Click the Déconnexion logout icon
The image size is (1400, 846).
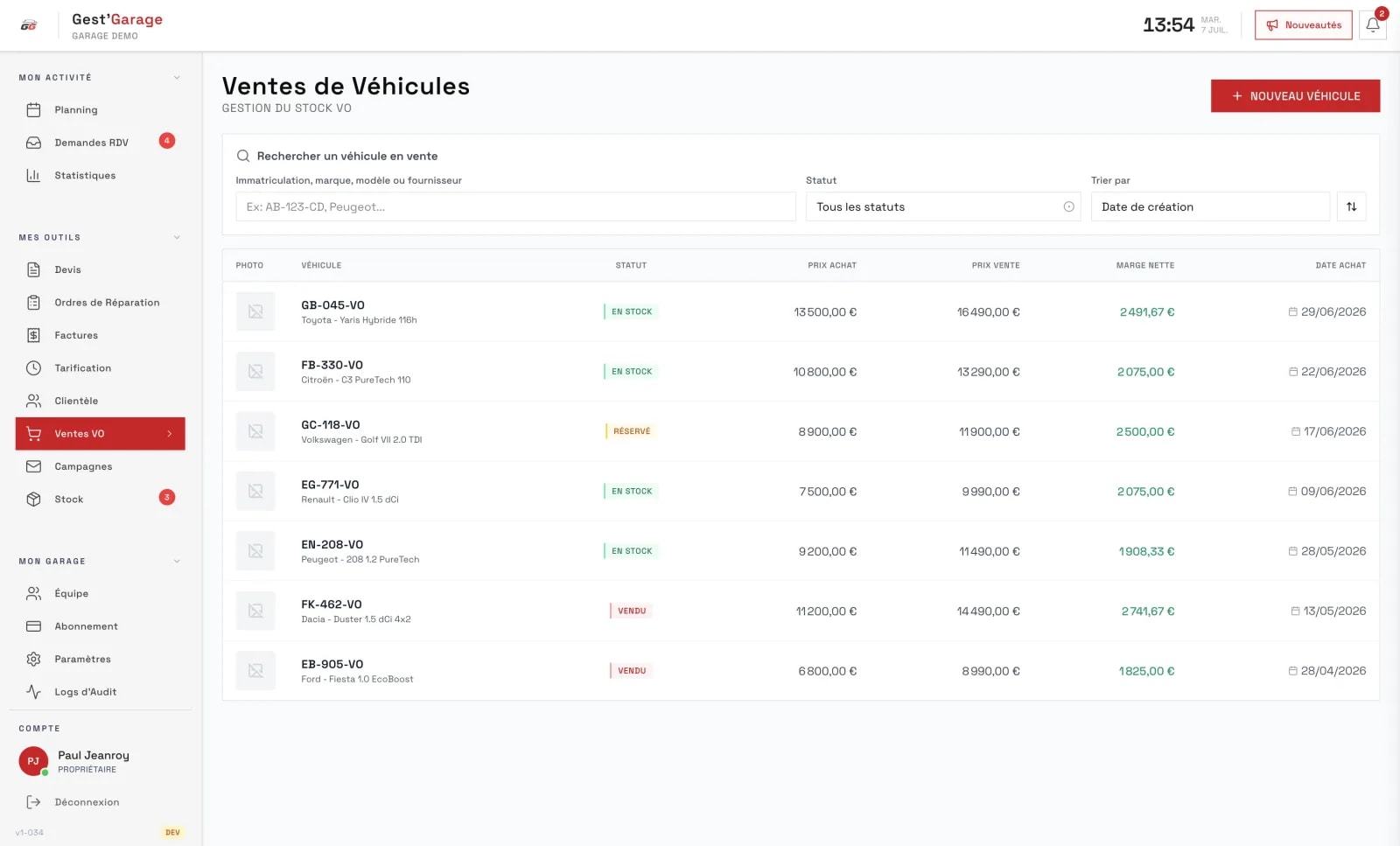[33, 802]
